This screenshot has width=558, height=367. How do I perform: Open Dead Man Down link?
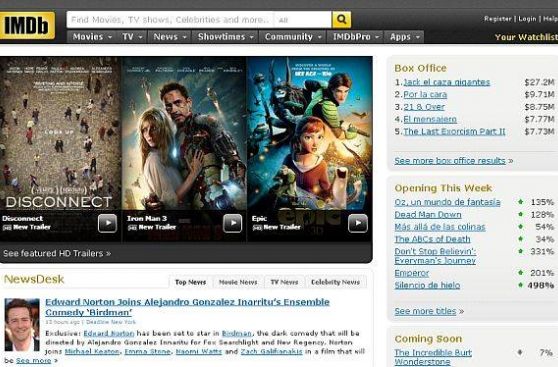pos(428,215)
